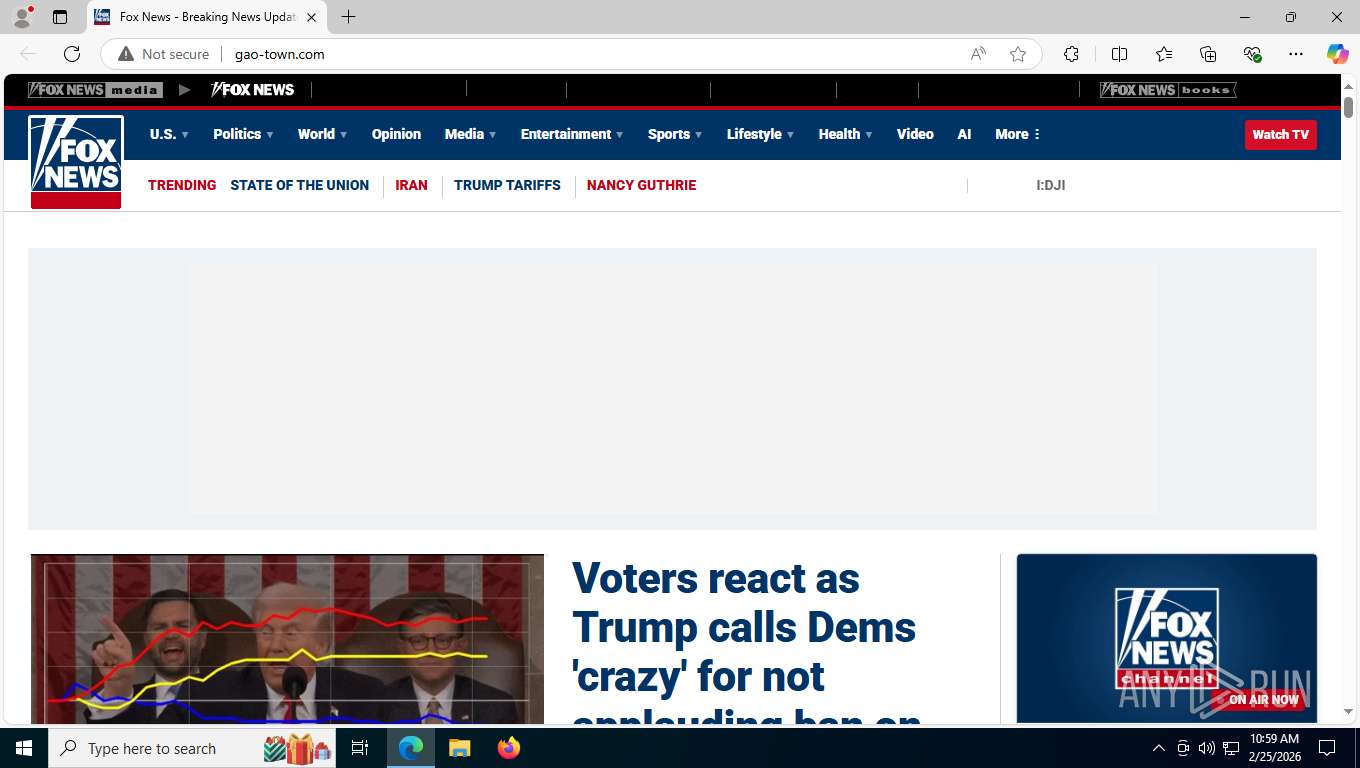1360x768 pixels.
Task: Launch Firefox from the taskbar
Action: 509,748
